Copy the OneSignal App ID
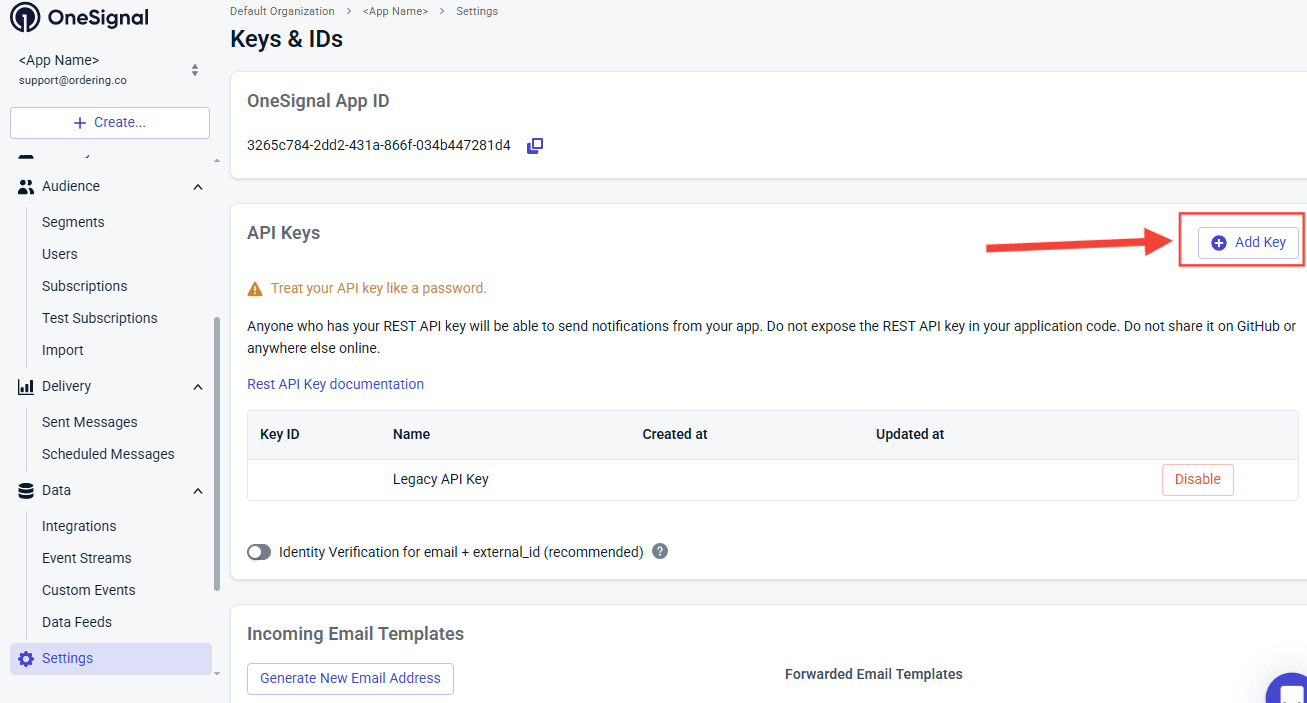The width and height of the screenshot is (1307, 703). pos(535,146)
